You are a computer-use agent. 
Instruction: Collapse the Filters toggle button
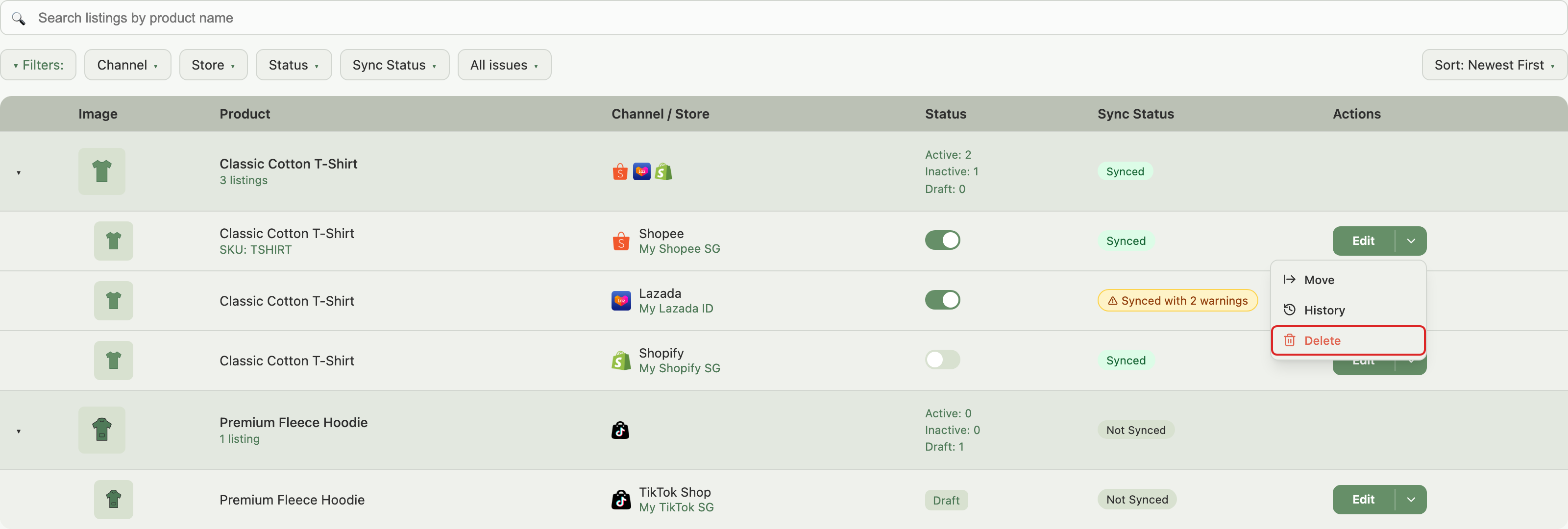pyautogui.click(x=38, y=65)
